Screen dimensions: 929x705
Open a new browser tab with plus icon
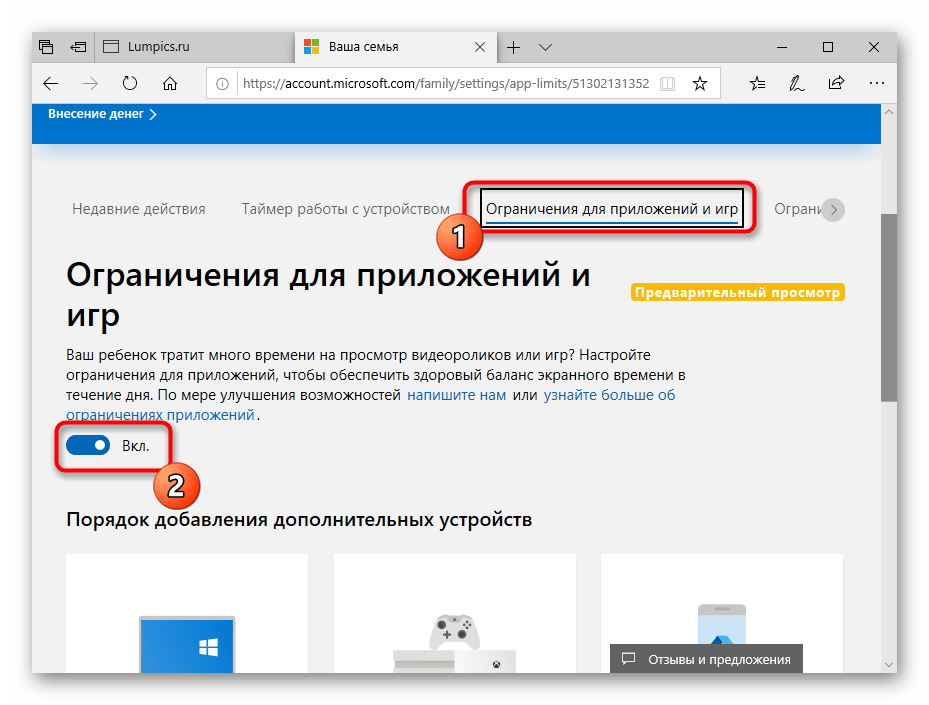(513, 46)
